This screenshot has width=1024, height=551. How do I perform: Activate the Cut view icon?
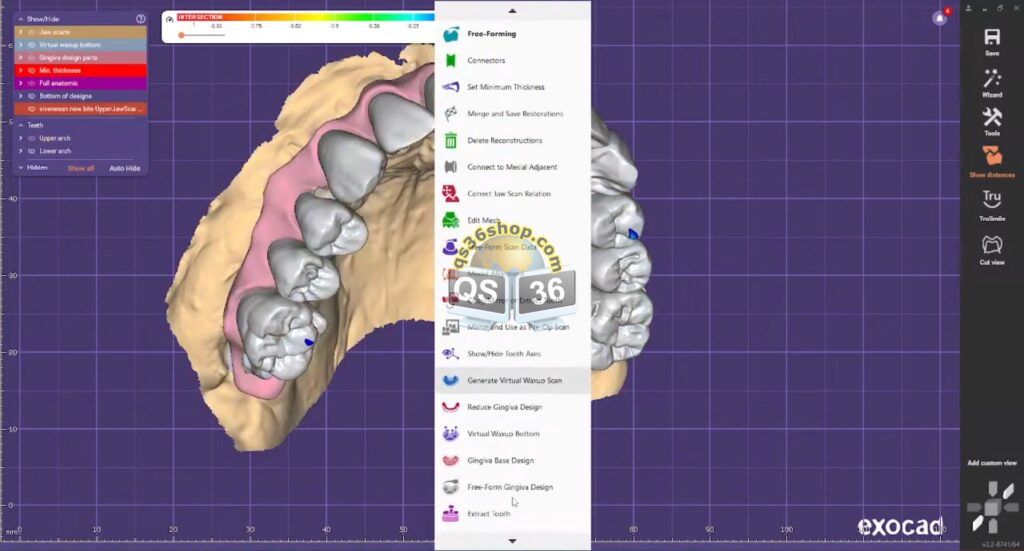point(992,244)
